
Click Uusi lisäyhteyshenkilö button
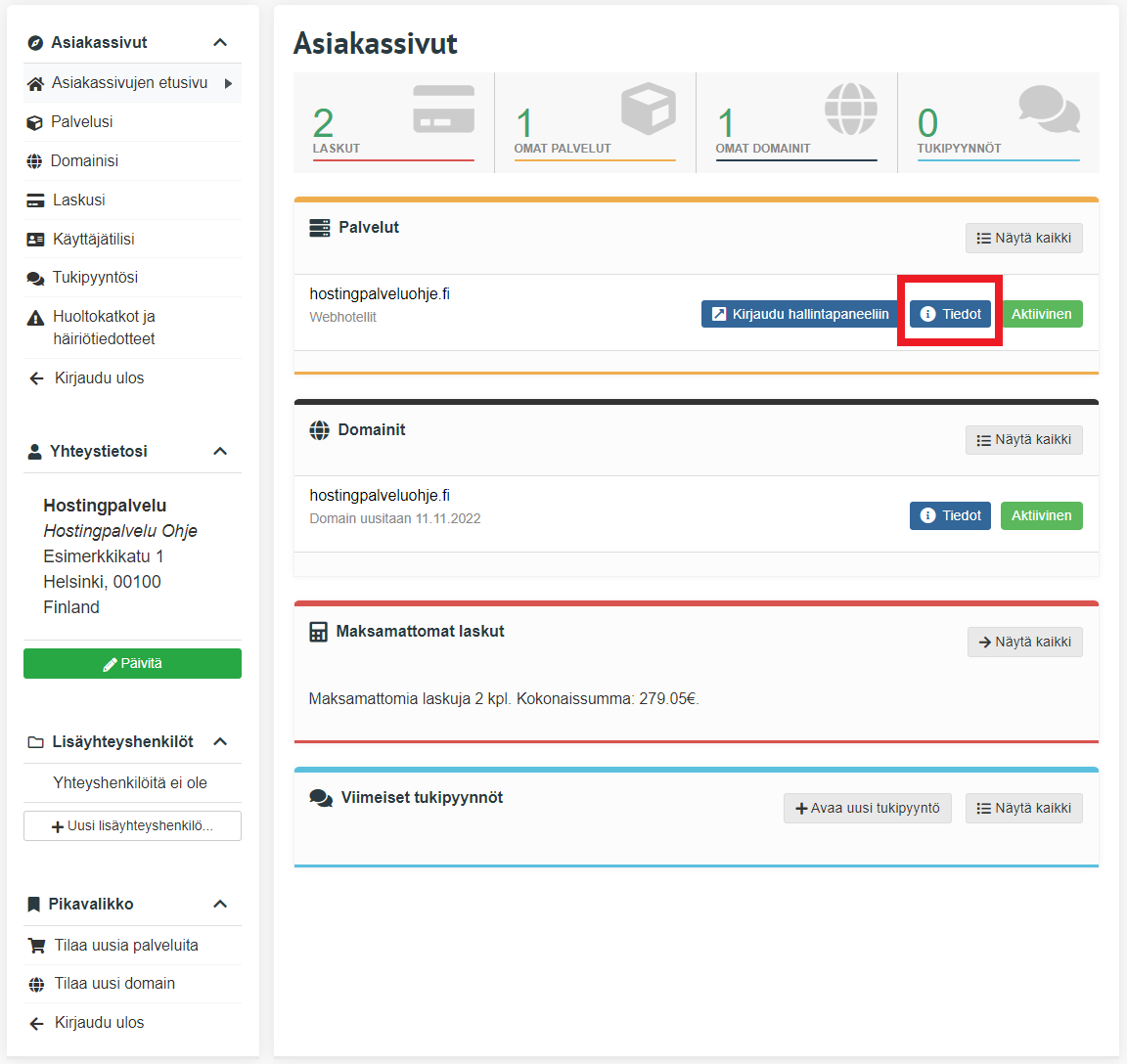coord(132,825)
